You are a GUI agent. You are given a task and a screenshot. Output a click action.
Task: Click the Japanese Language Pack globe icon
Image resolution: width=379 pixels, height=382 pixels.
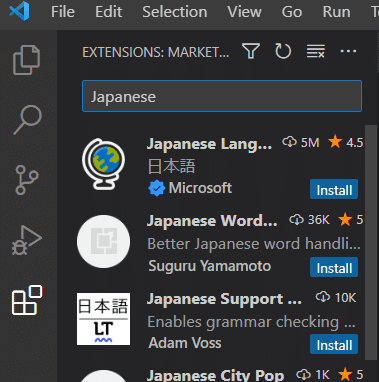coord(104,164)
